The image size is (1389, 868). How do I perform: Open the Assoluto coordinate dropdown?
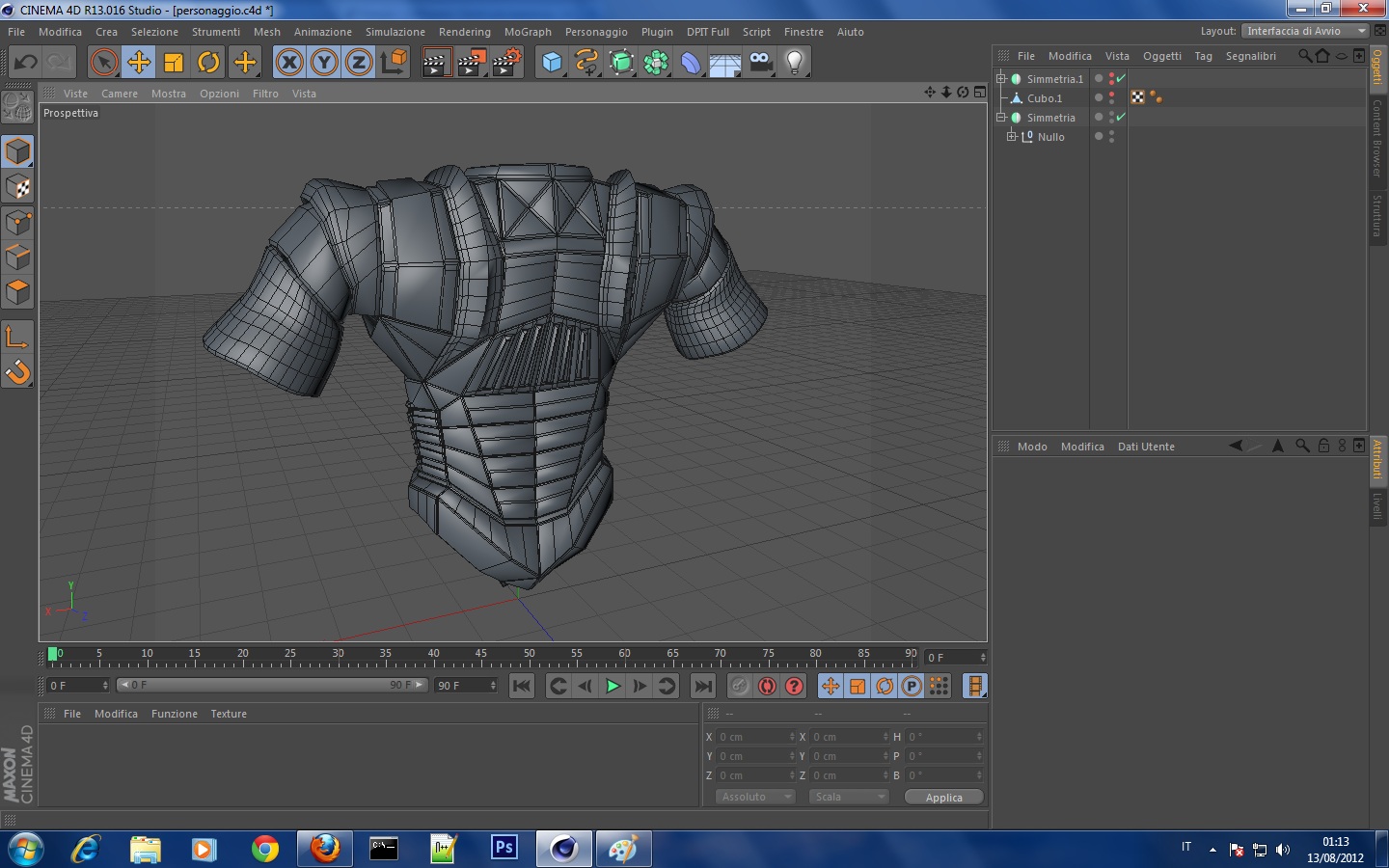point(755,797)
